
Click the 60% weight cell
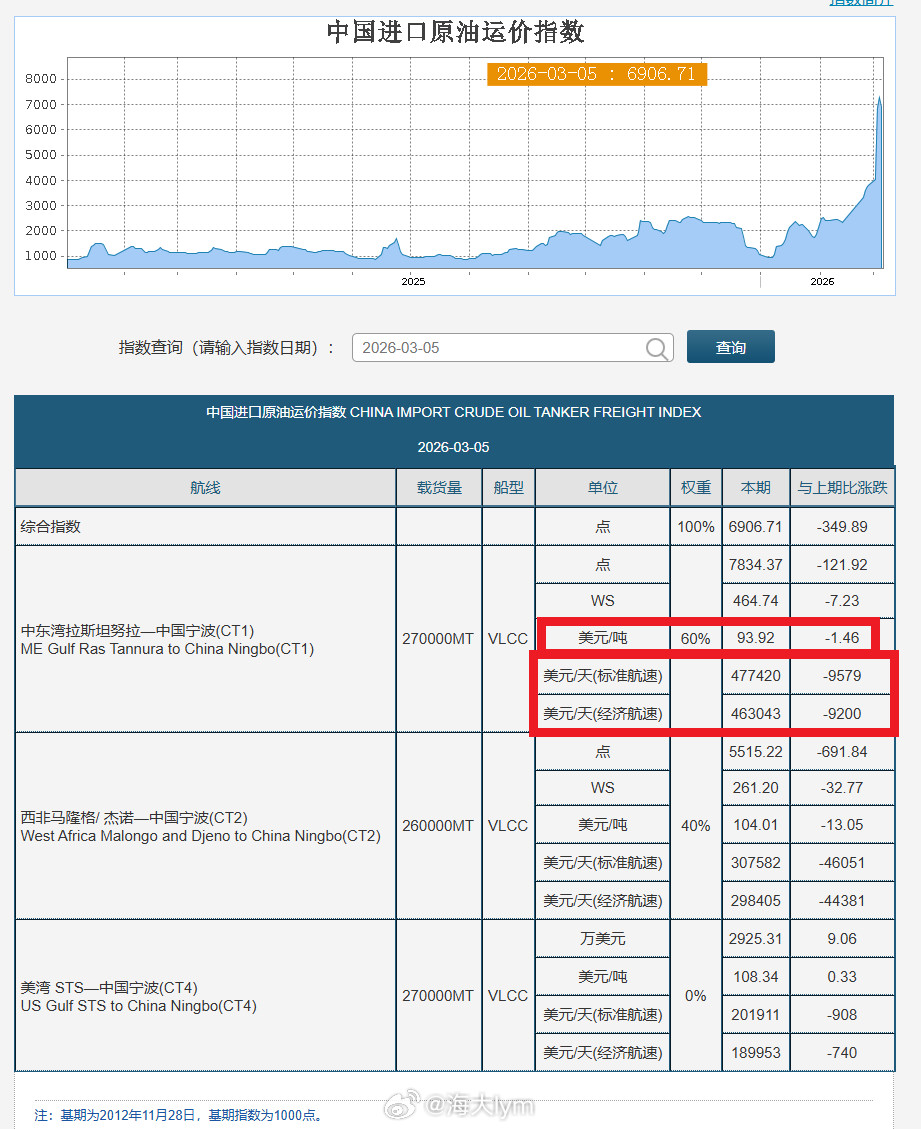coord(695,637)
